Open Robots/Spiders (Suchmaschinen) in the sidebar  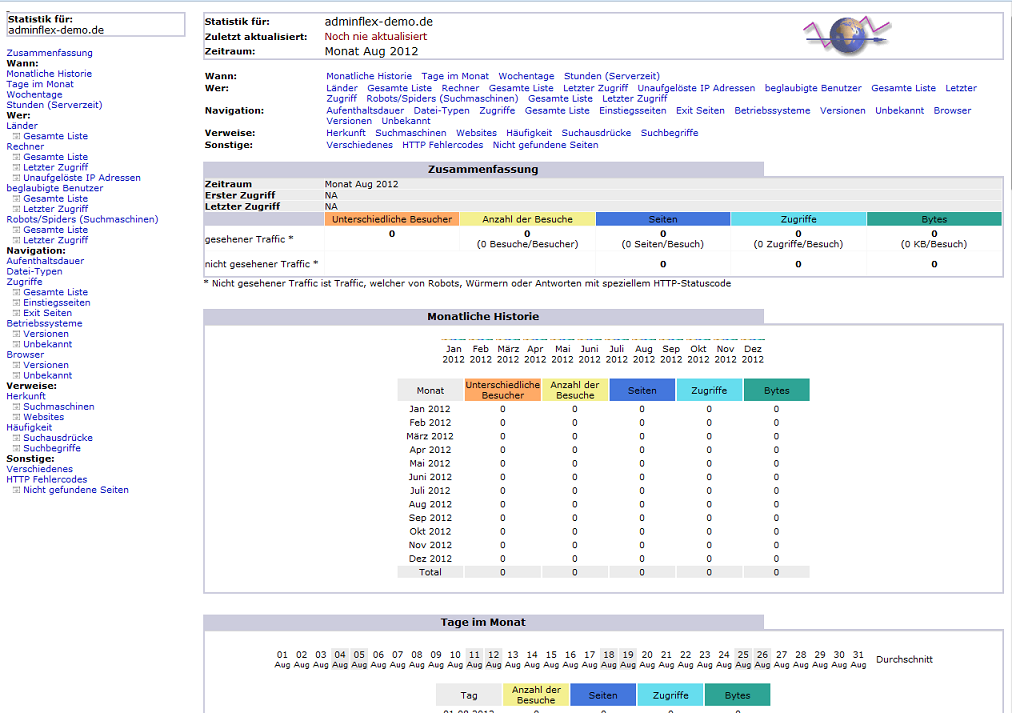[82, 219]
